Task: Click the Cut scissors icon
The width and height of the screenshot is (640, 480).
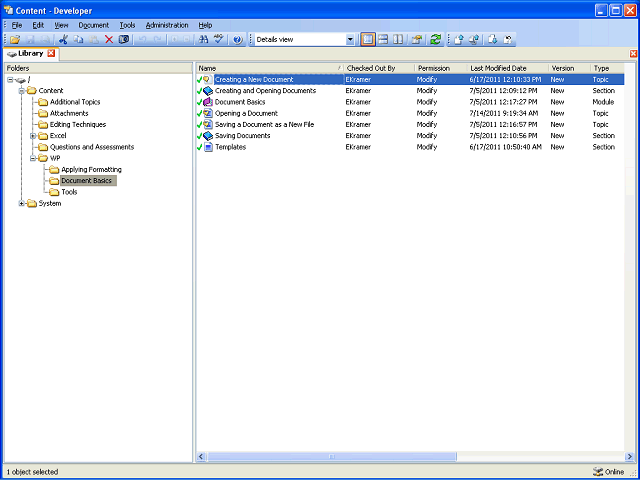Action: click(x=63, y=40)
